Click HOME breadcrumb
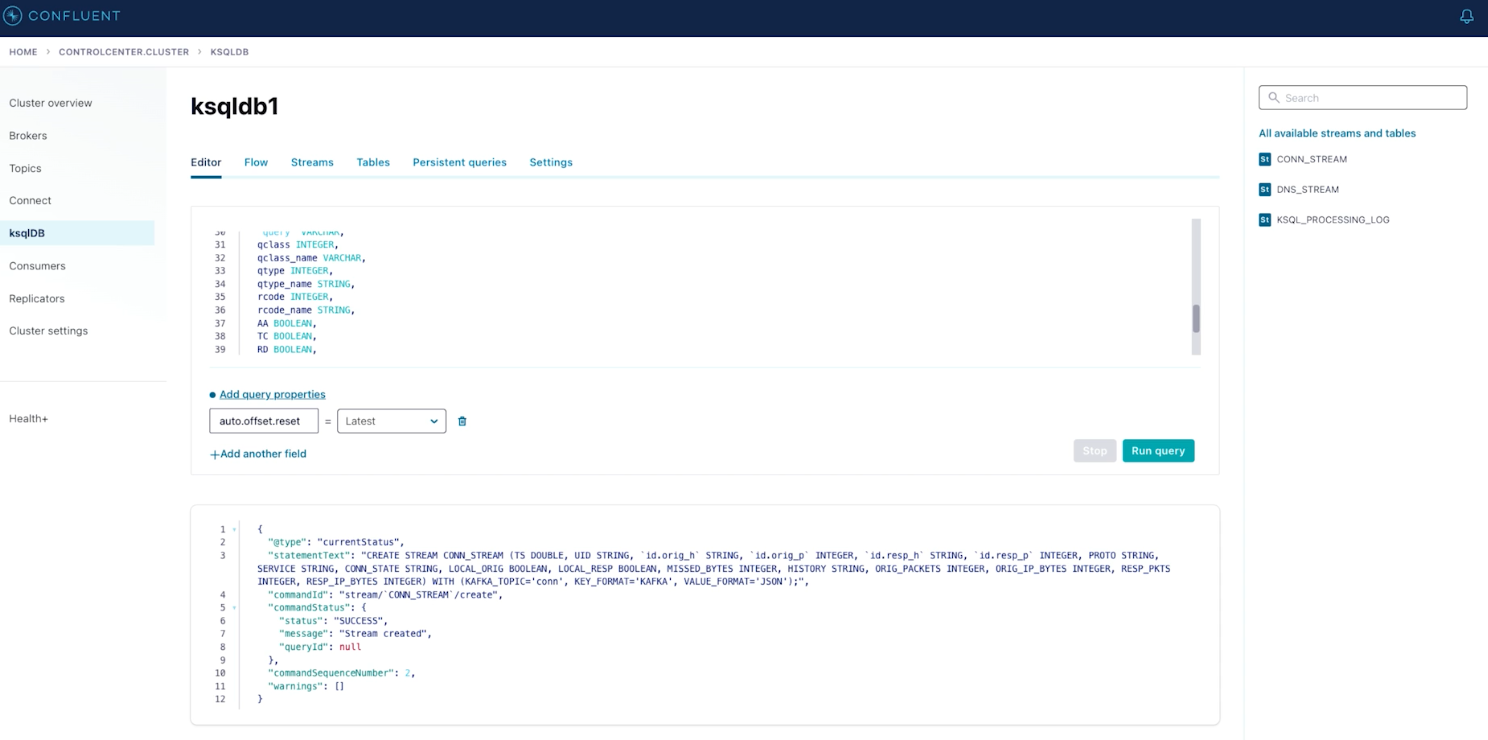1488x740 pixels. click(x=23, y=52)
